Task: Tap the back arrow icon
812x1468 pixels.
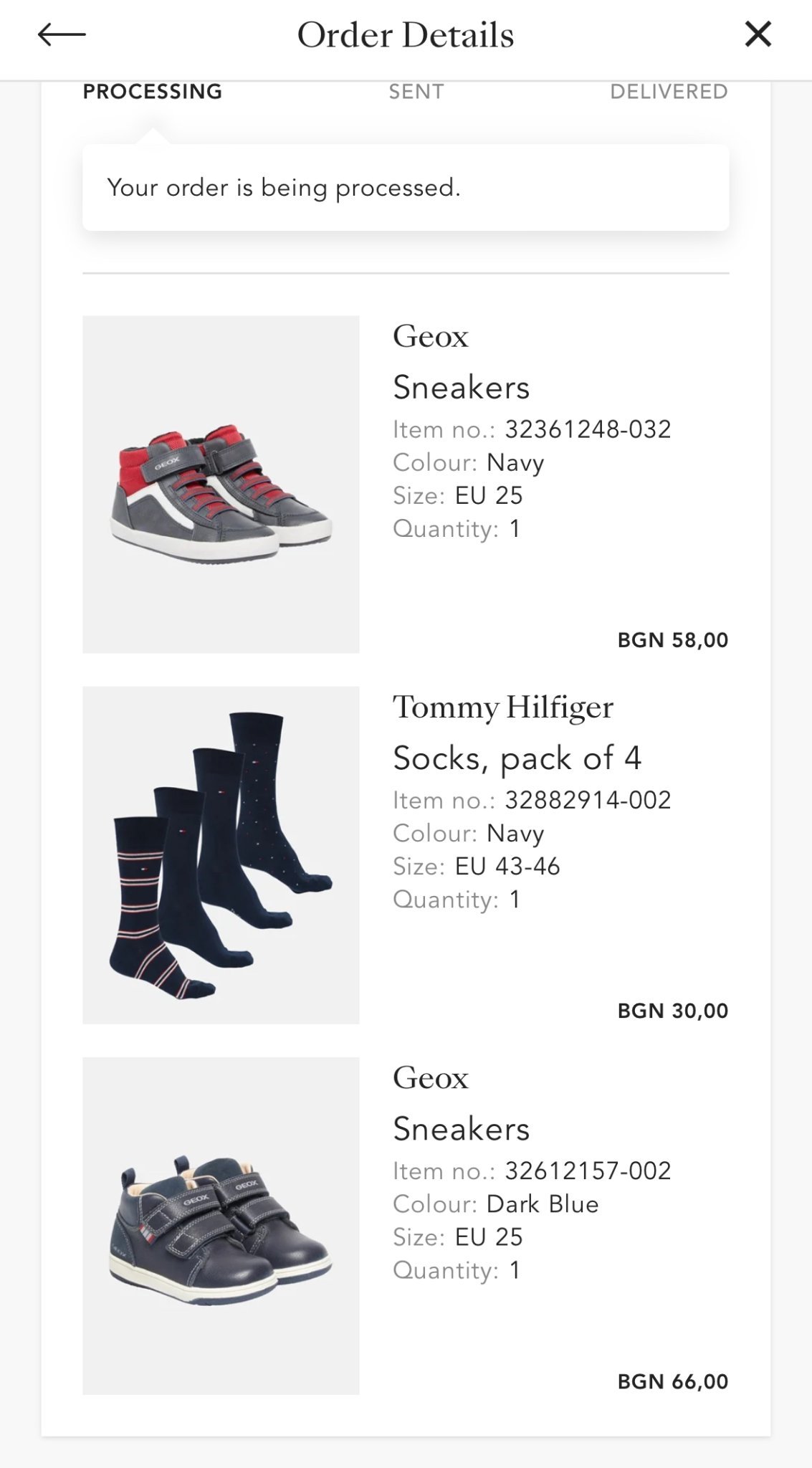Action: tap(62, 34)
